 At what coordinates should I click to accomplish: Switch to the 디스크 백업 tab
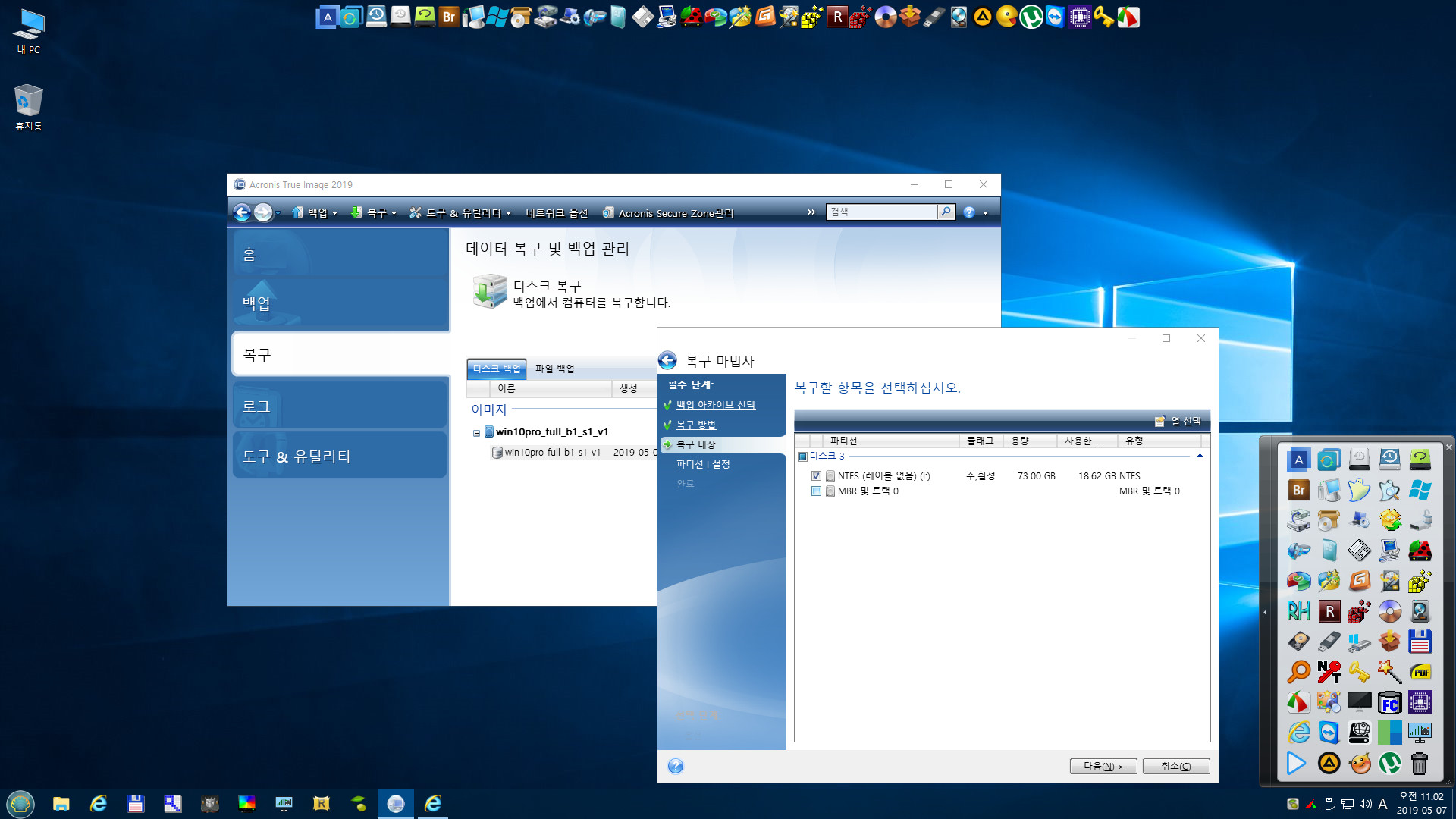(497, 369)
